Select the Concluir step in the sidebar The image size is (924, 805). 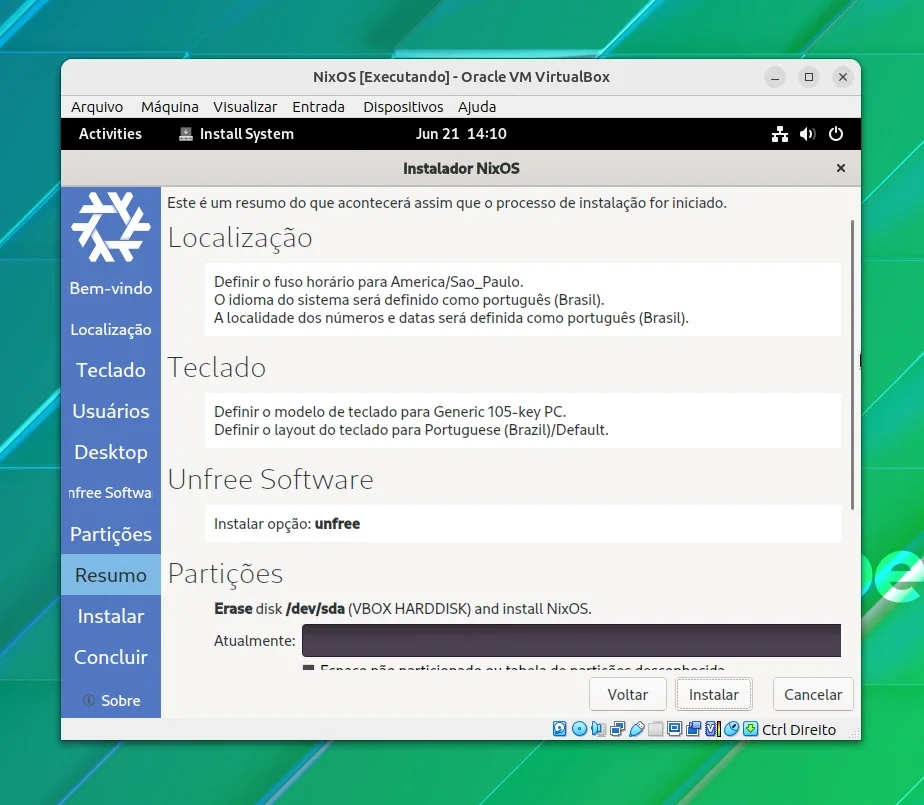pos(111,656)
